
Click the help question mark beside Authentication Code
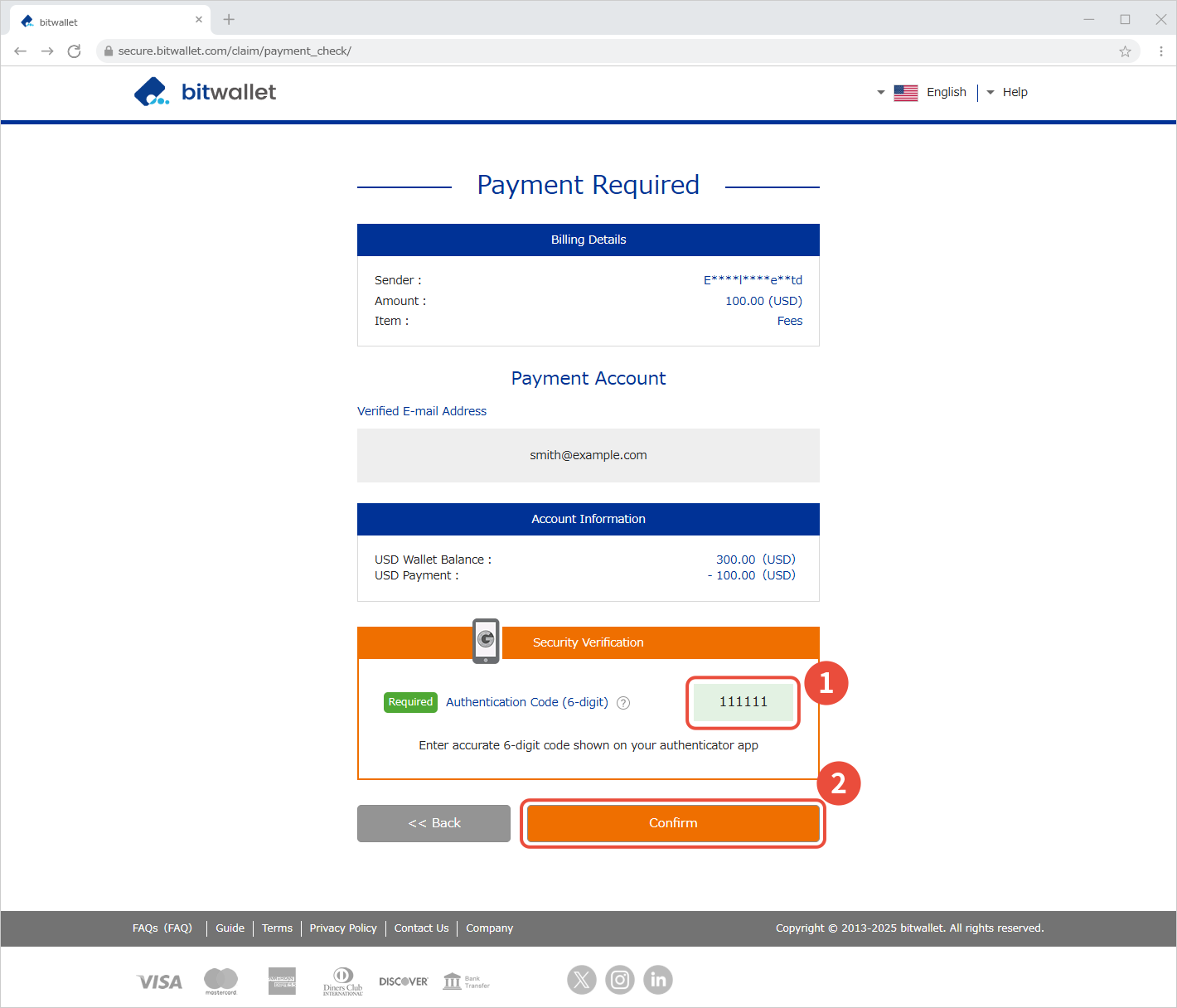click(x=623, y=703)
